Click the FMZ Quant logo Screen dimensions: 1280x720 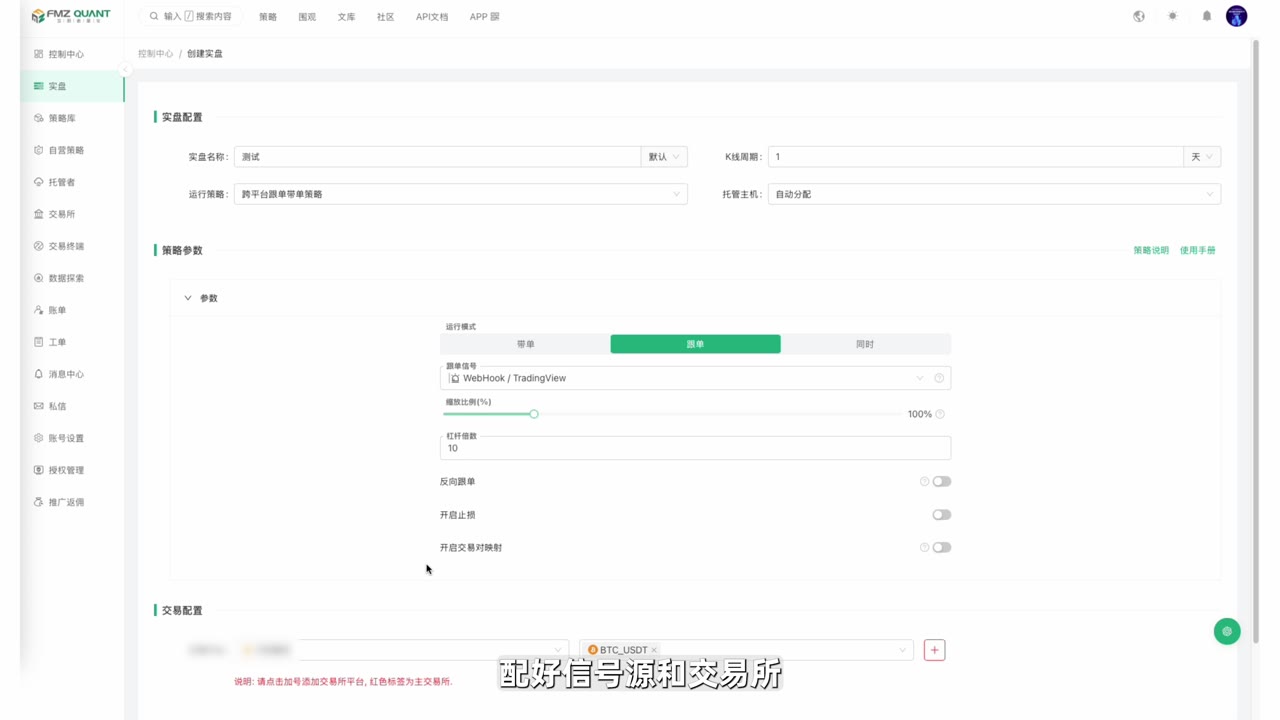point(71,16)
